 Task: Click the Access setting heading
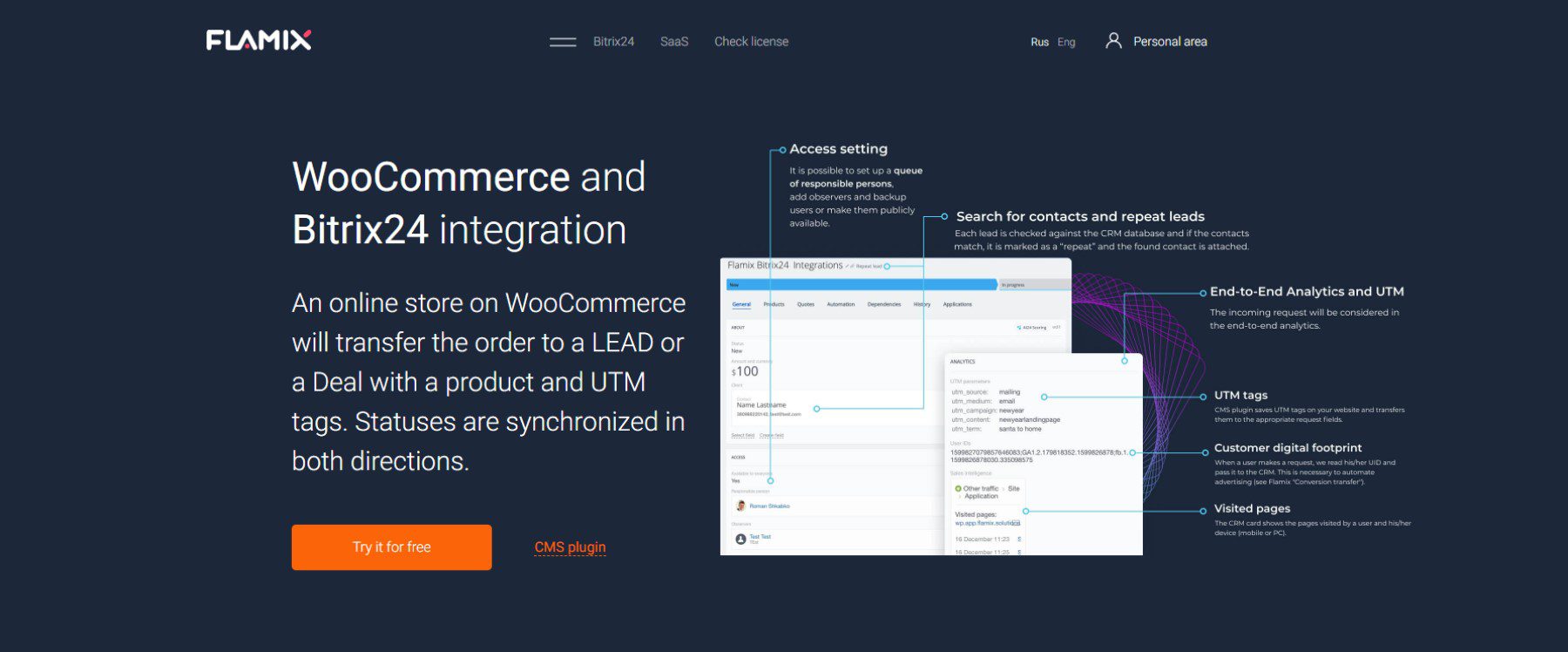pos(838,149)
